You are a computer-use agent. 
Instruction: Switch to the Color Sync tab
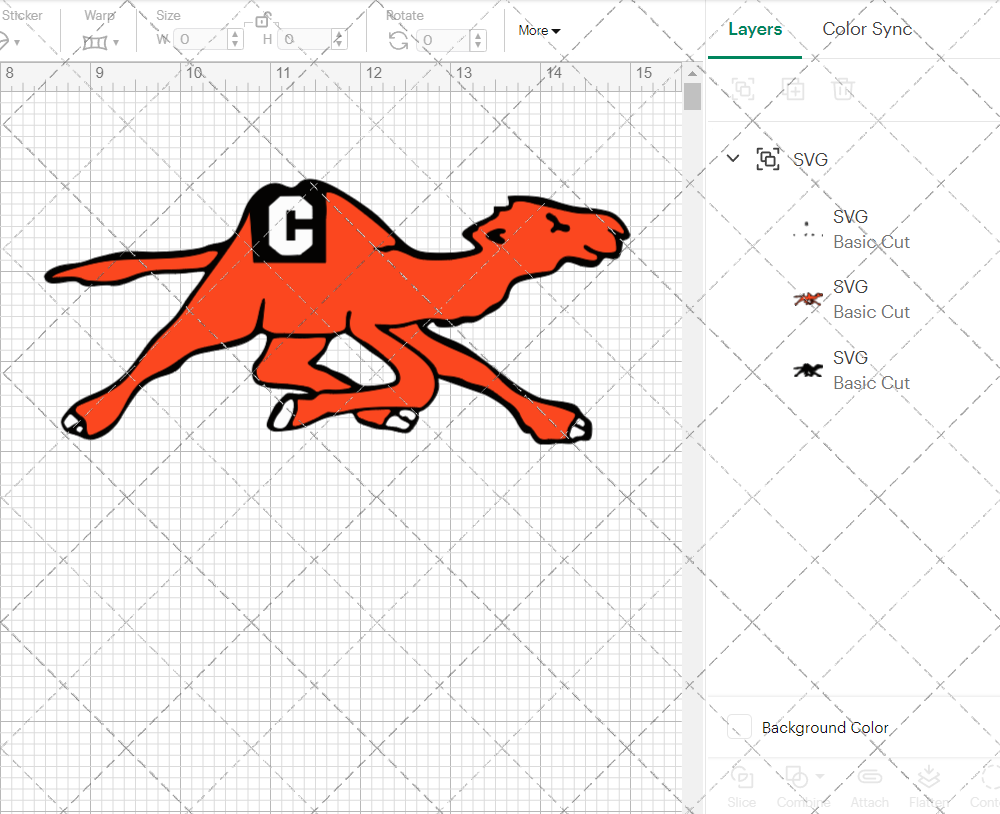point(867,29)
